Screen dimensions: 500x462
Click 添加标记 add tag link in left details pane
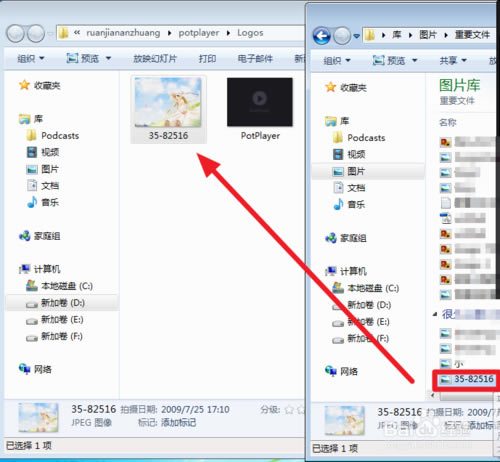point(178,423)
